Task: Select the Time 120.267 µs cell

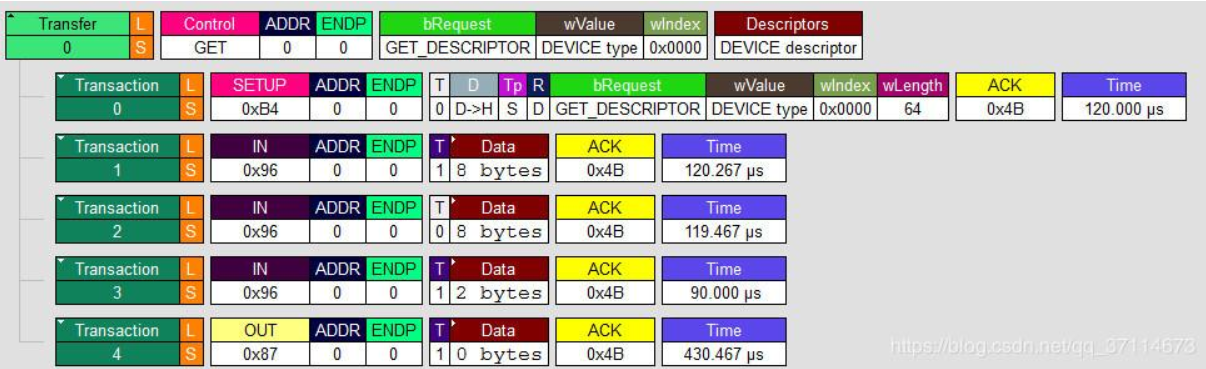Action: [724, 158]
